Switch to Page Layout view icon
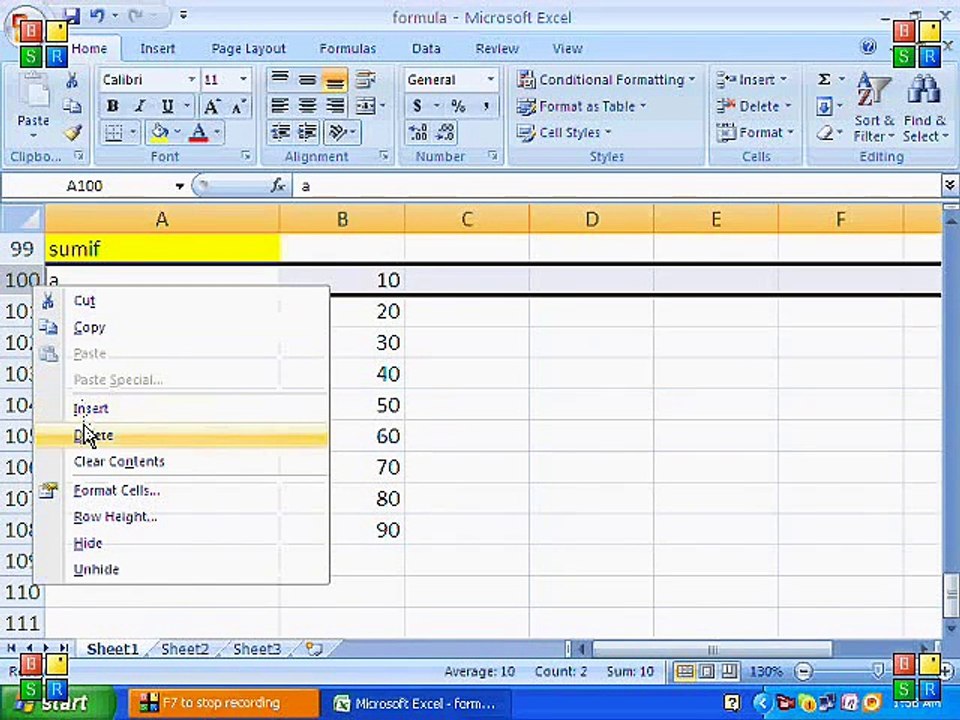 click(x=707, y=672)
